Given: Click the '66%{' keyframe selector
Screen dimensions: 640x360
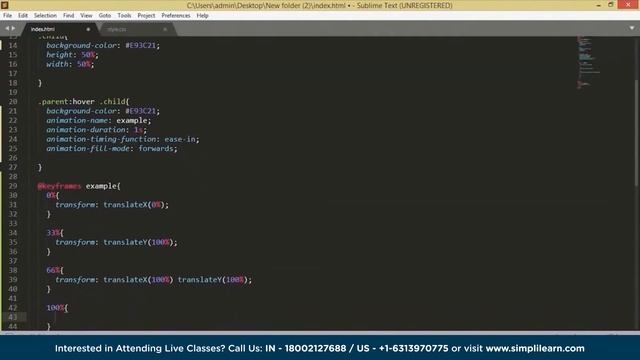Looking at the screenshot, I should (55, 271).
